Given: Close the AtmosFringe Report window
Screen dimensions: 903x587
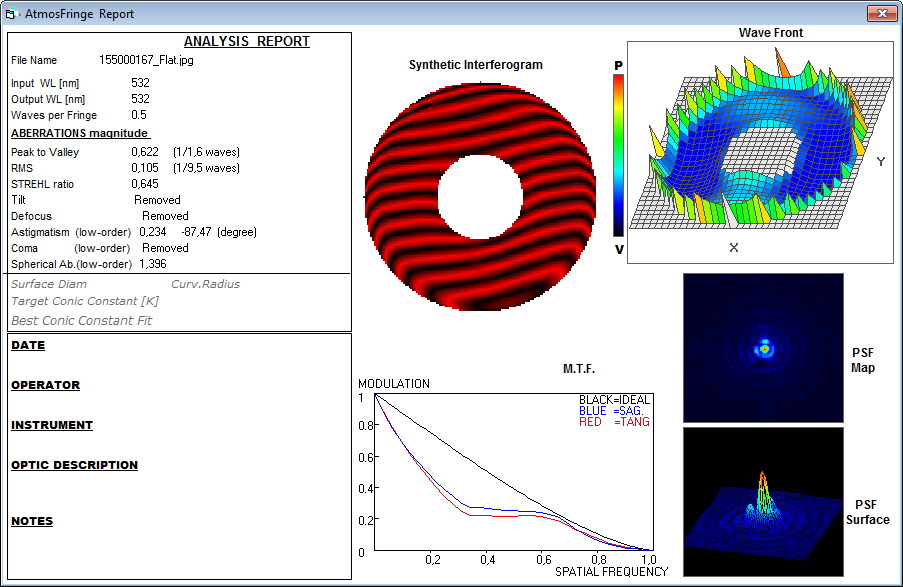Looking at the screenshot, I should [x=878, y=14].
